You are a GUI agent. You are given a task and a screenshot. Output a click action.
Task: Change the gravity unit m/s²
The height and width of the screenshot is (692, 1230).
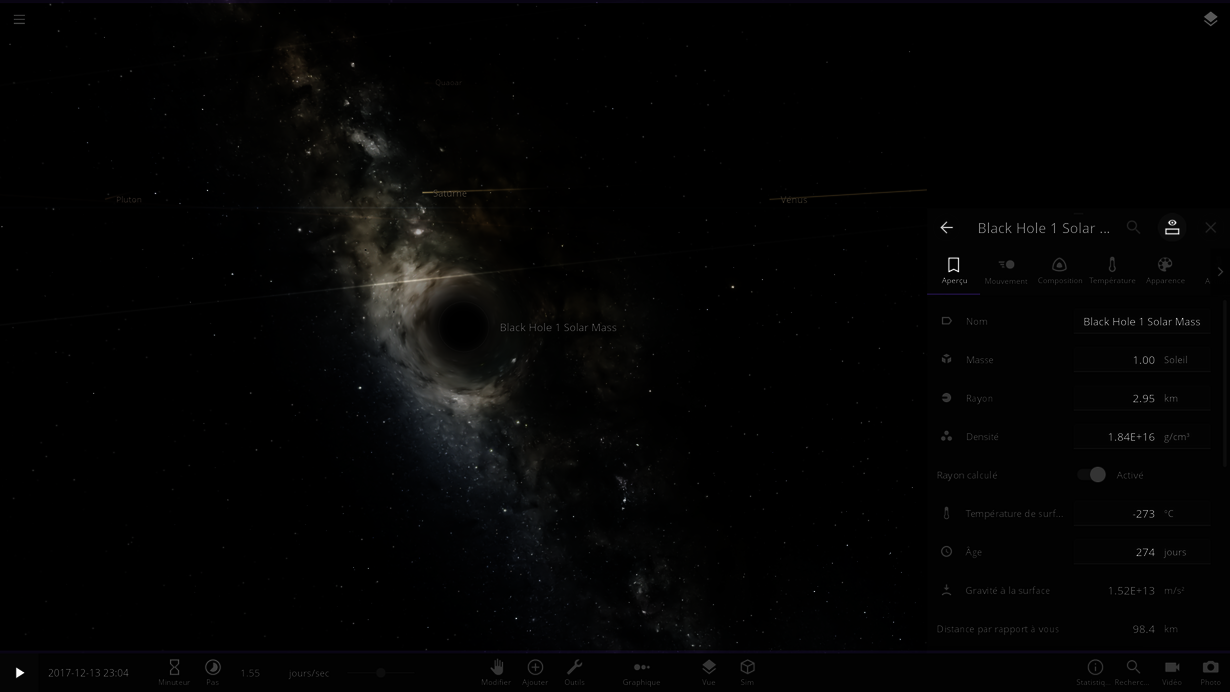(x=1174, y=591)
